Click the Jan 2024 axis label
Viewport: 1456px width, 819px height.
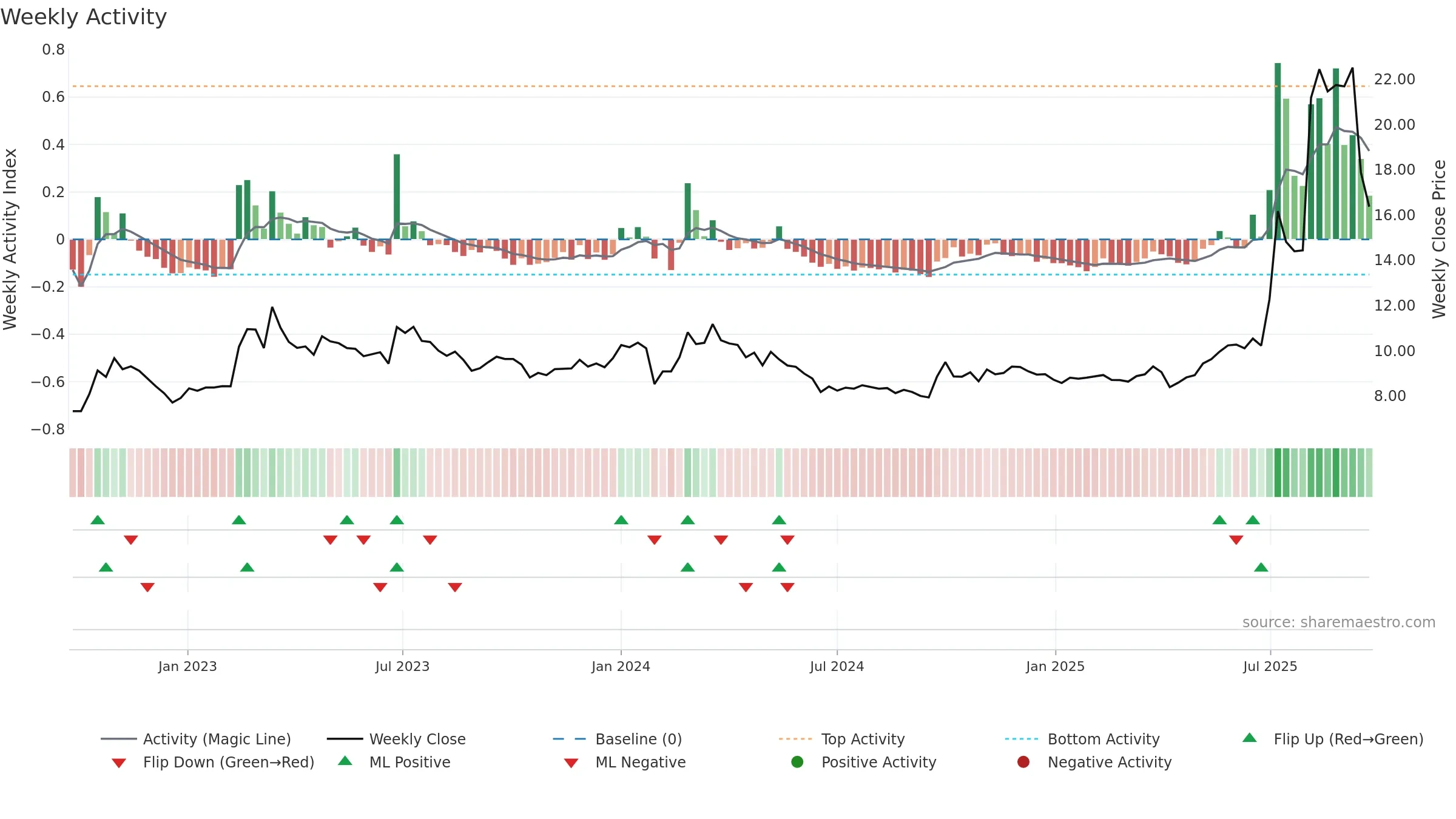pyautogui.click(x=621, y=666)
